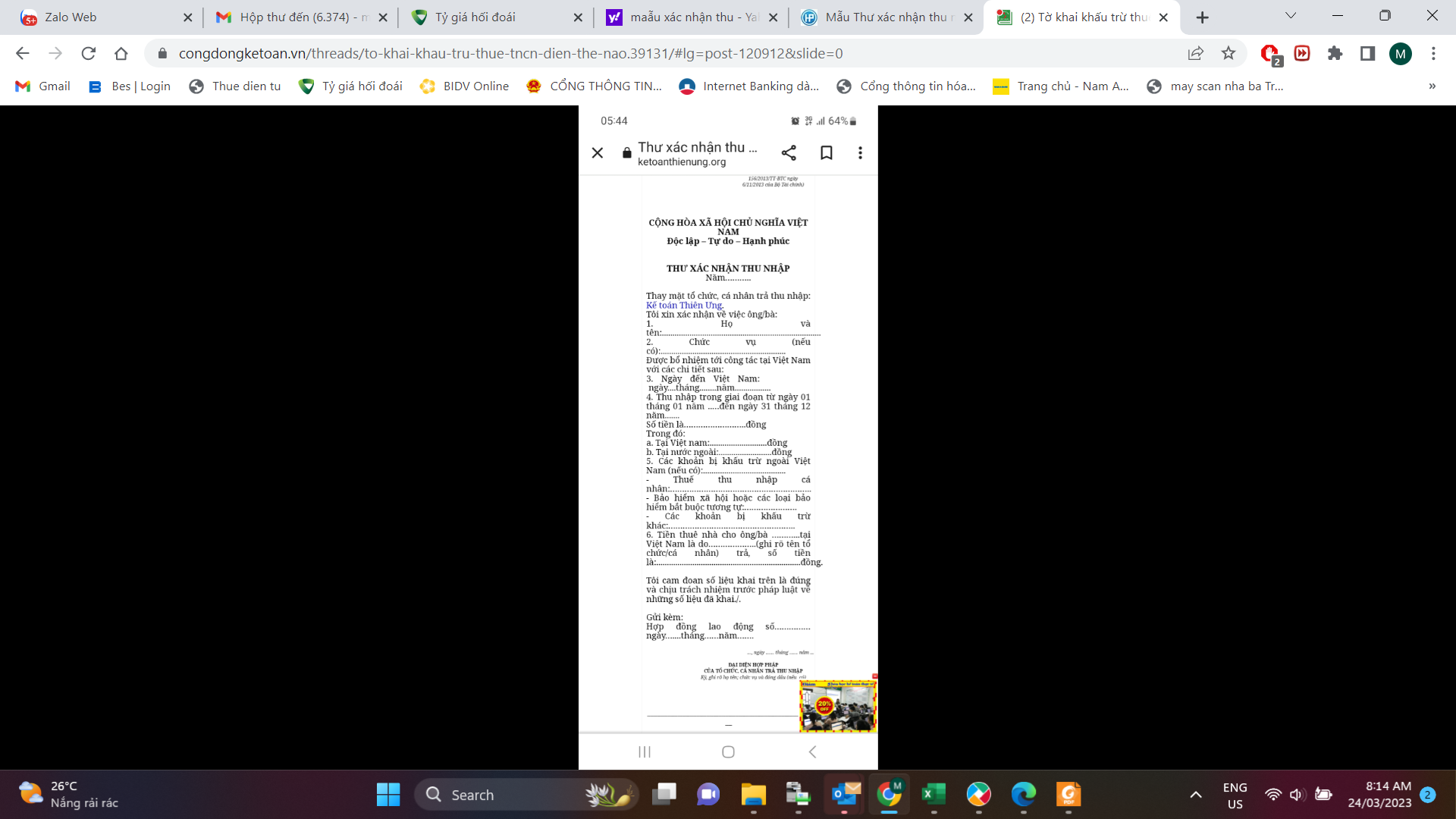Show hidden system tray icons
This screenshot has height=819, width=1456.
pyautogui.click(x=1196, y=795)
